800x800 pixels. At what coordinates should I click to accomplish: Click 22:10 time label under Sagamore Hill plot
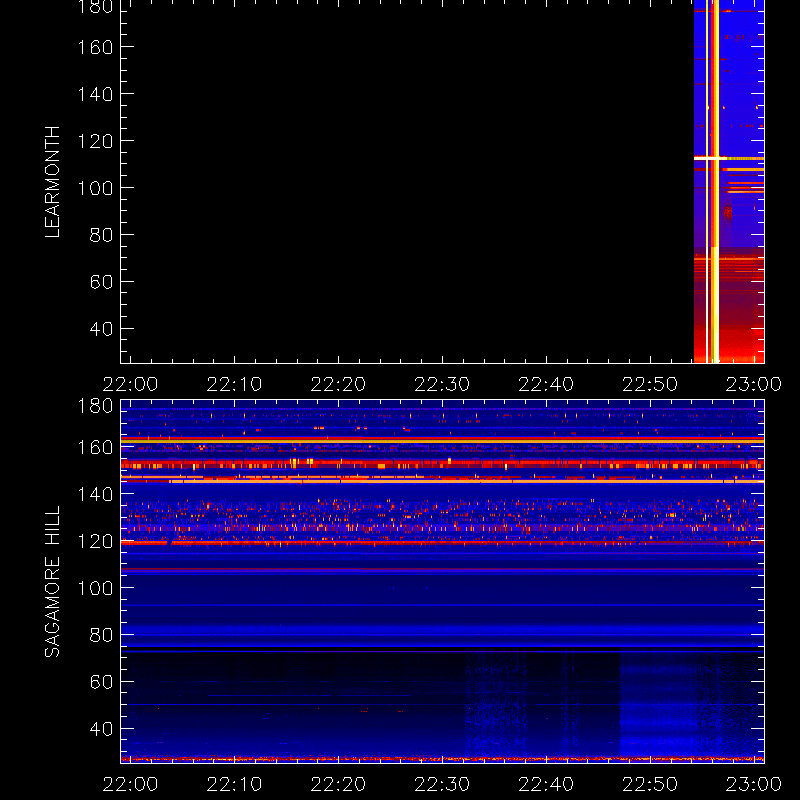click(234, 784)
